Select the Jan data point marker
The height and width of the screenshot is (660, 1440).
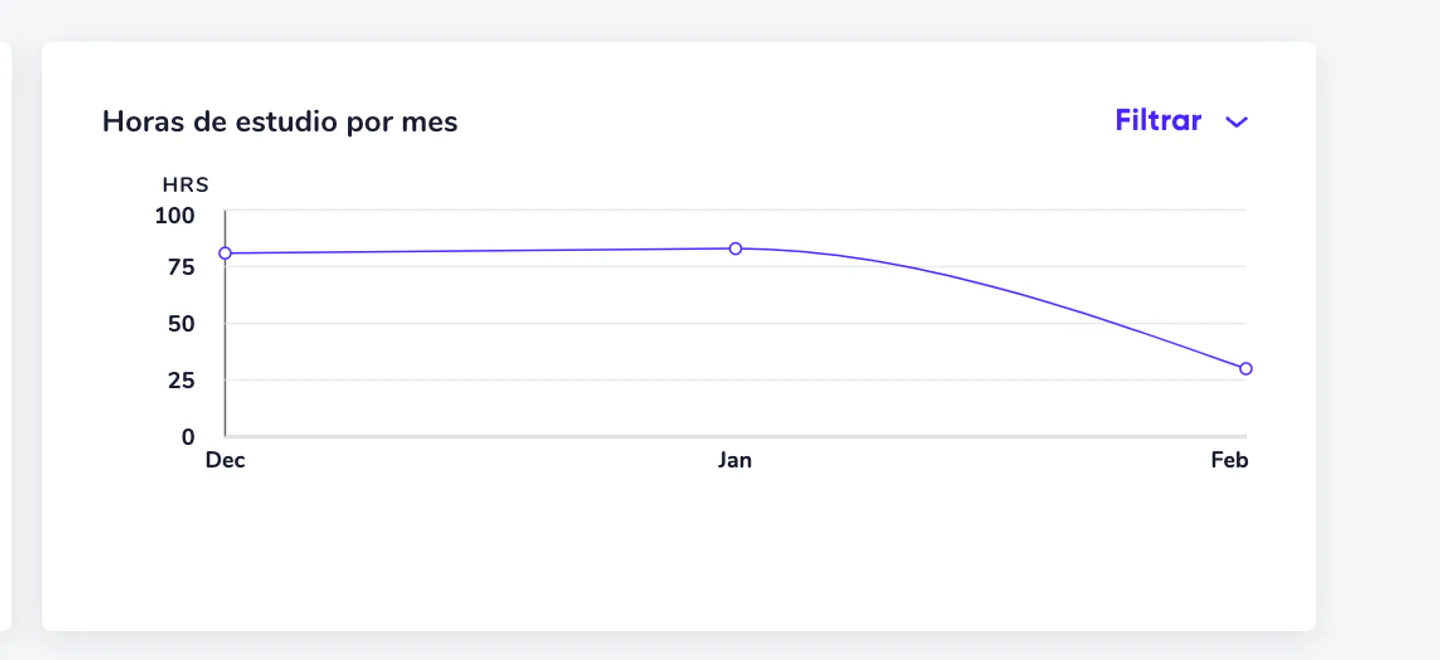point(735,248)
